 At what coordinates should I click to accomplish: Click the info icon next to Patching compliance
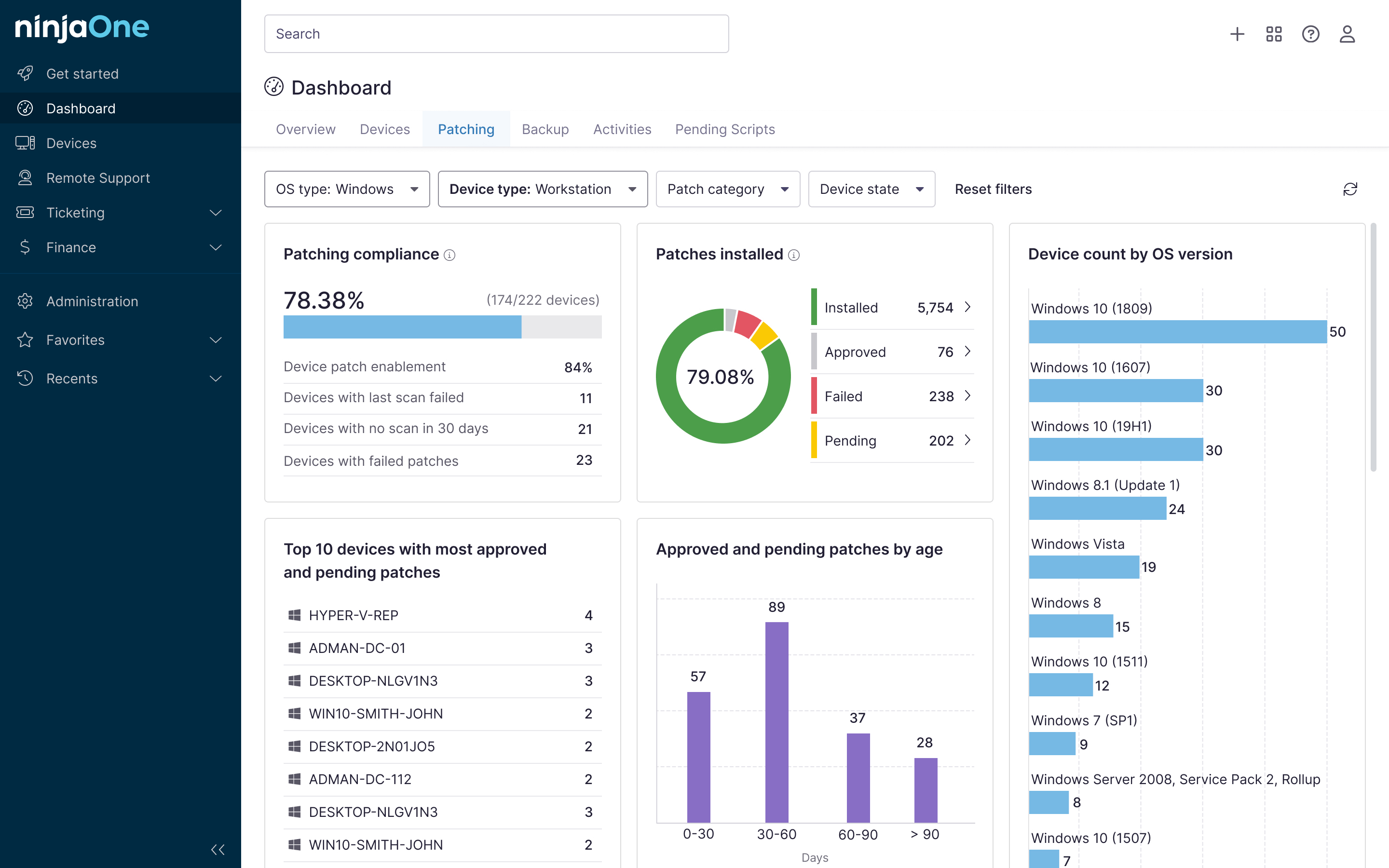[450, 255]
